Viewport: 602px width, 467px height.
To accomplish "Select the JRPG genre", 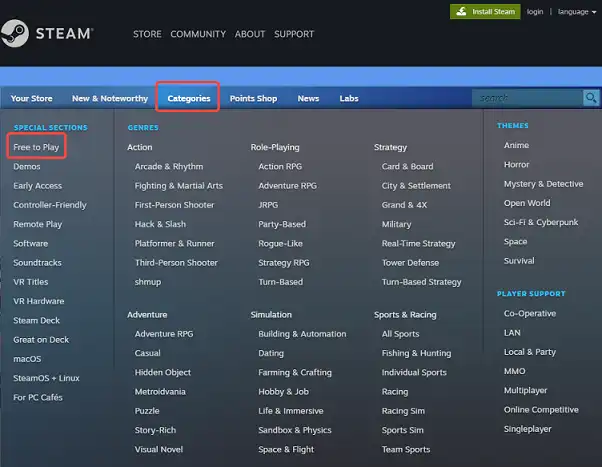I will pyautogui.click(x=268, y=205).
